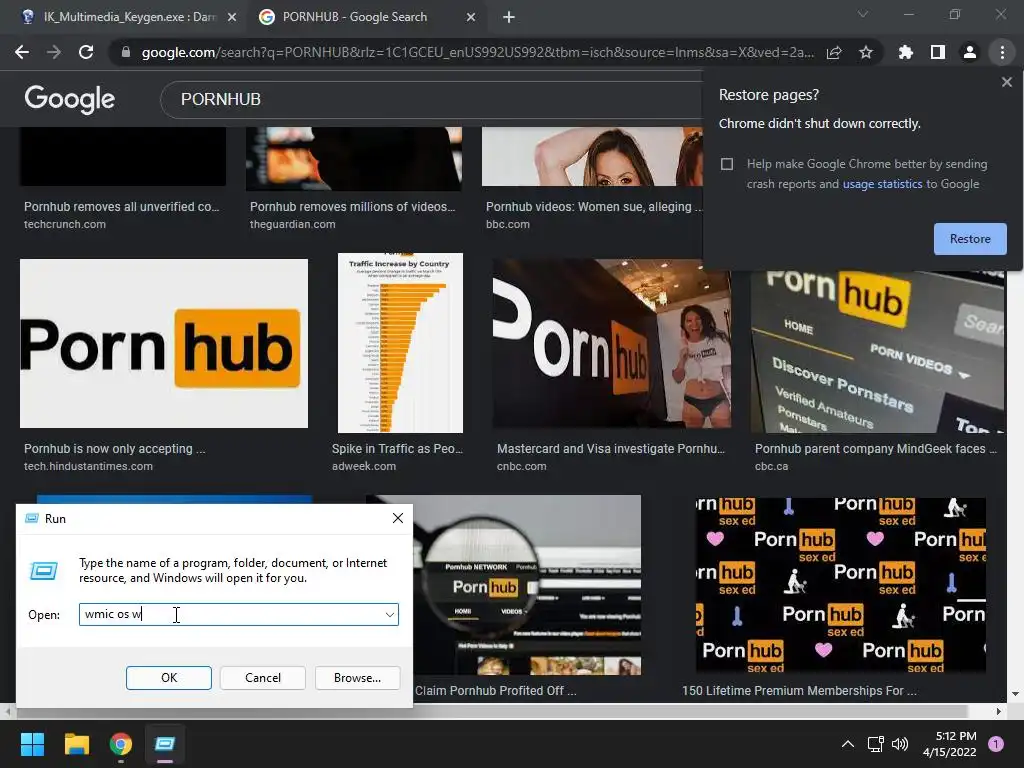The height and width of the screenshot is (768, 1024).
Task: Open the 150 Lifetime Premium Memberships caption
Action: 799,691
